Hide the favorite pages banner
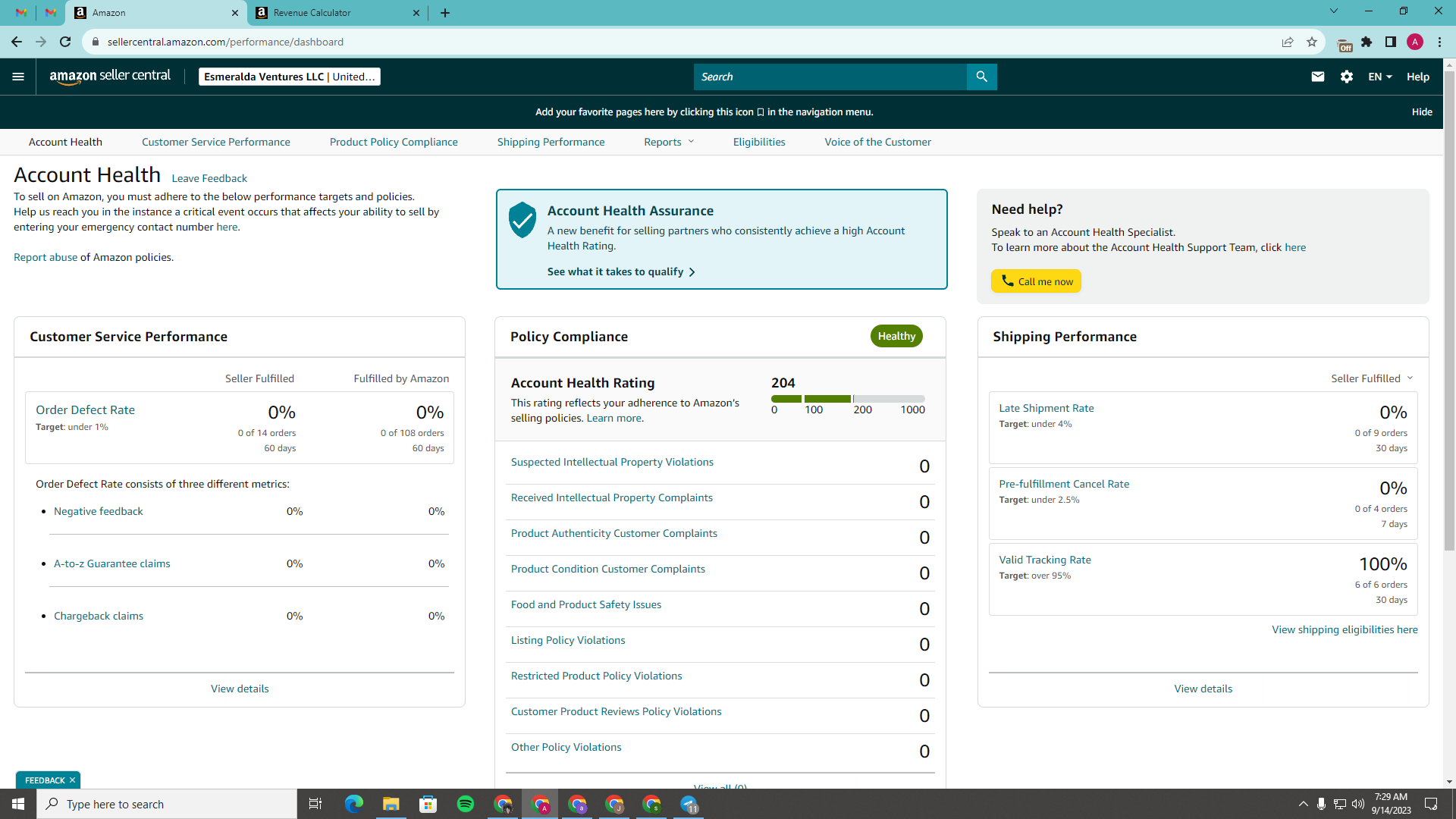 click(1422, 111)
